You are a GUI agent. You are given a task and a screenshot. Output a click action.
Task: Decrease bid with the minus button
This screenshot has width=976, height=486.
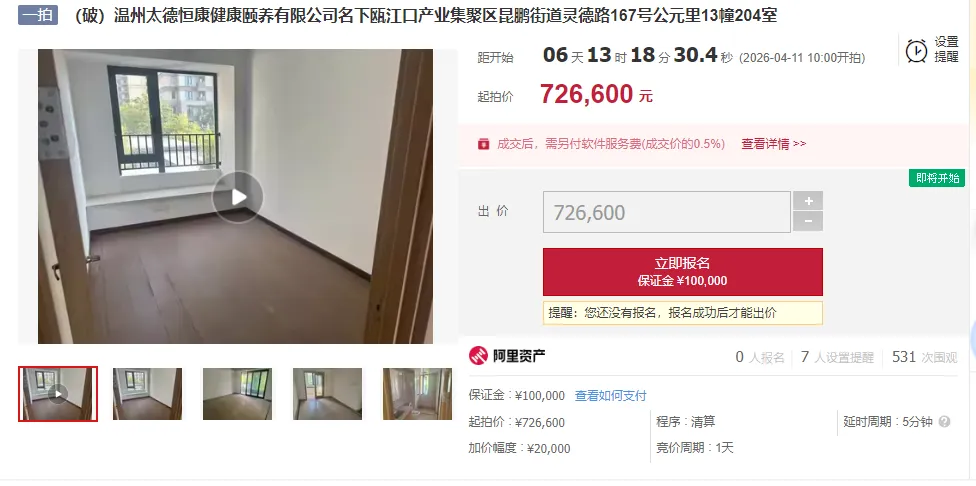point(808,222)
